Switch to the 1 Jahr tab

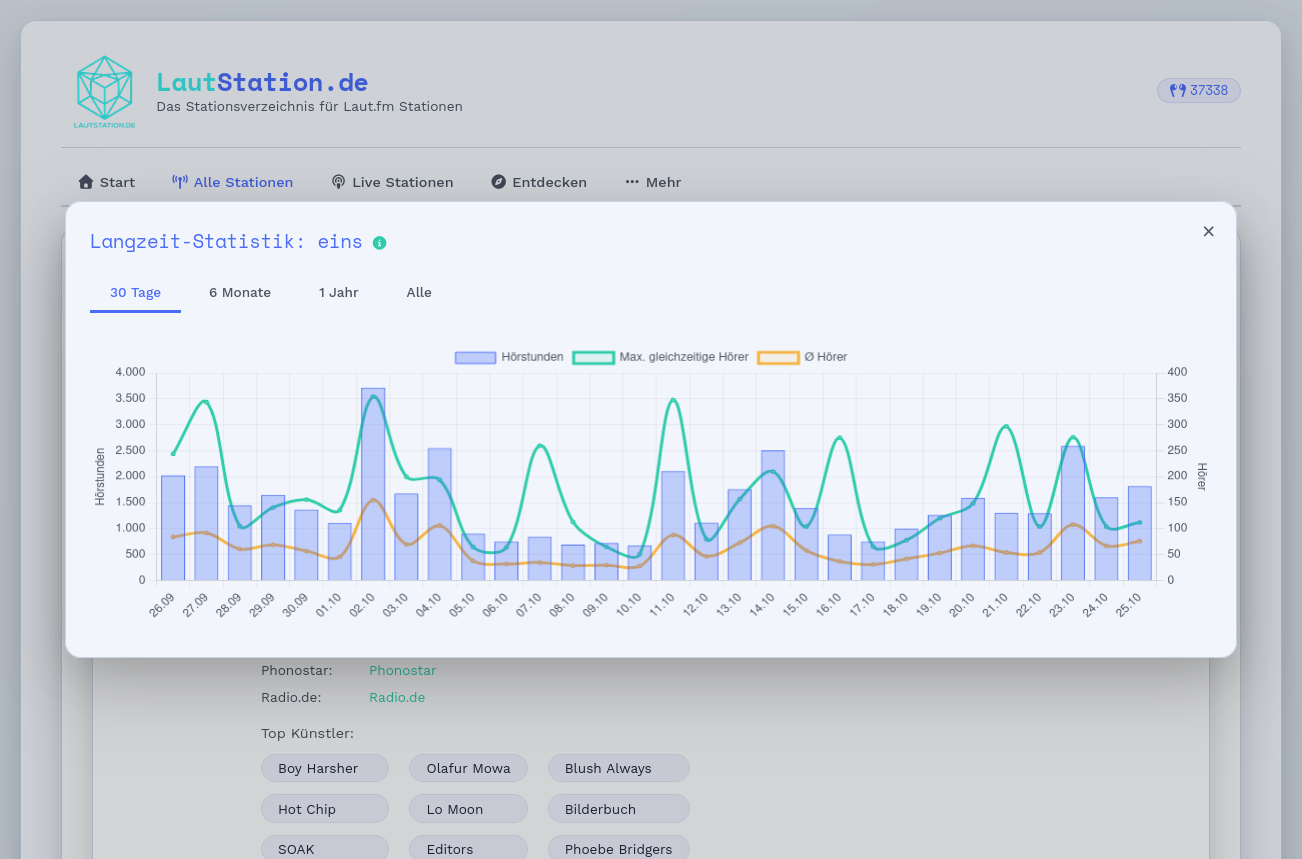coord(339,293)
